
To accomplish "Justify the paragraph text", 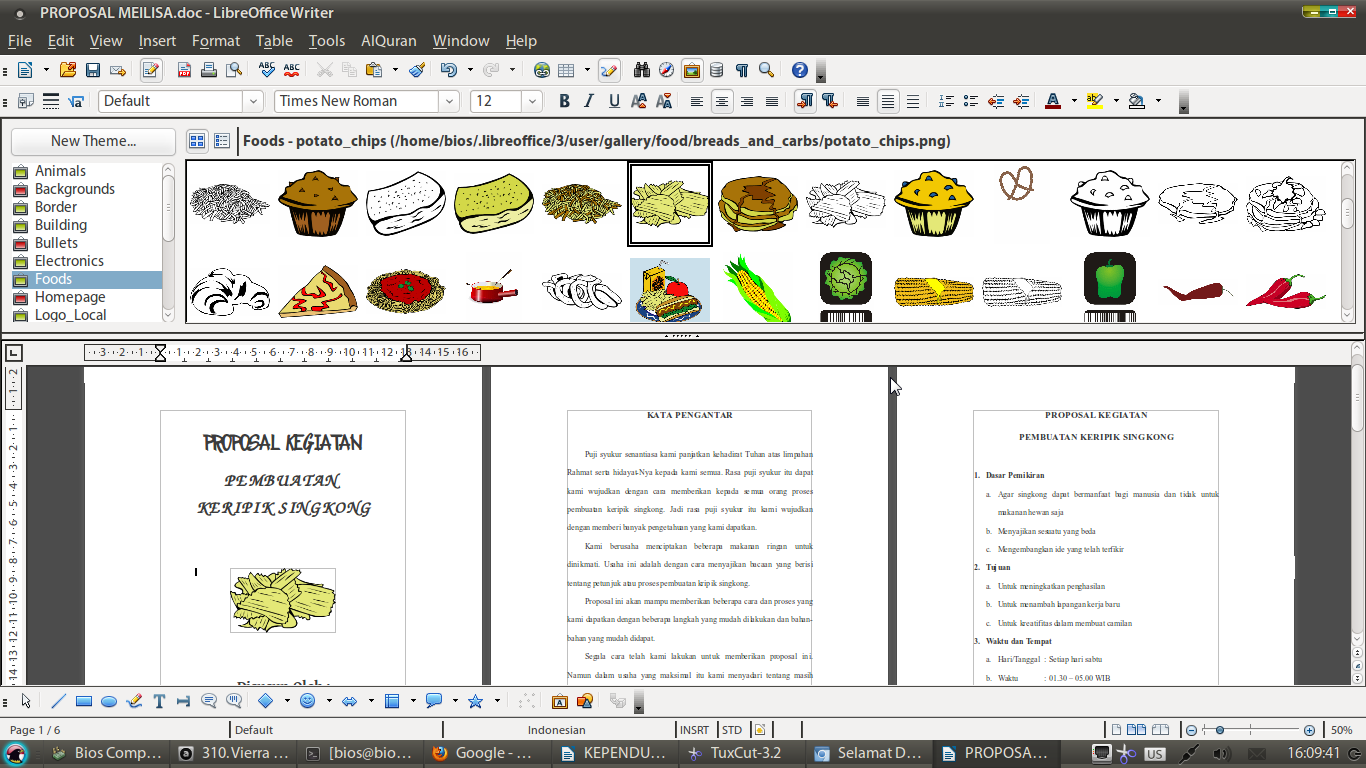I will click(x=772, y=101).
